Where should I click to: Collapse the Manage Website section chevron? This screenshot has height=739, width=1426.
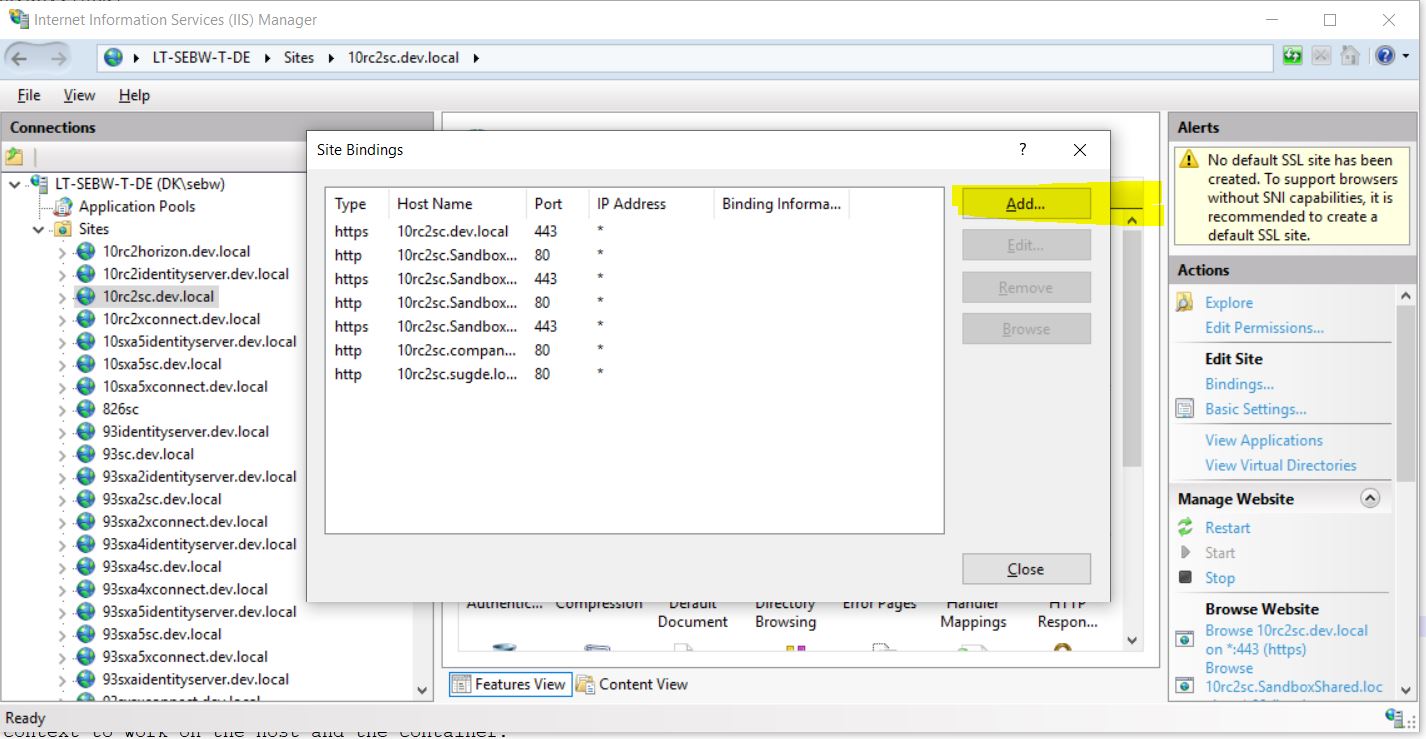point(1370,498)
